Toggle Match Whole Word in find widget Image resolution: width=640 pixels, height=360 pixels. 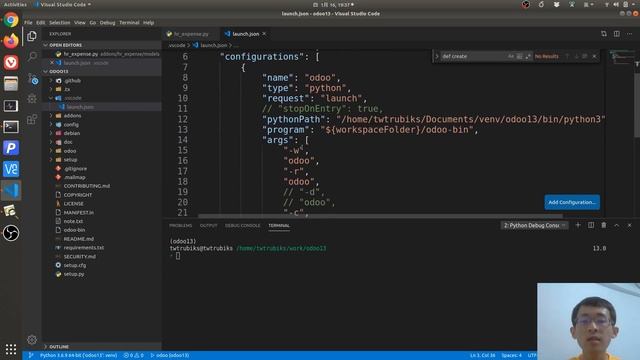(519, 56)
